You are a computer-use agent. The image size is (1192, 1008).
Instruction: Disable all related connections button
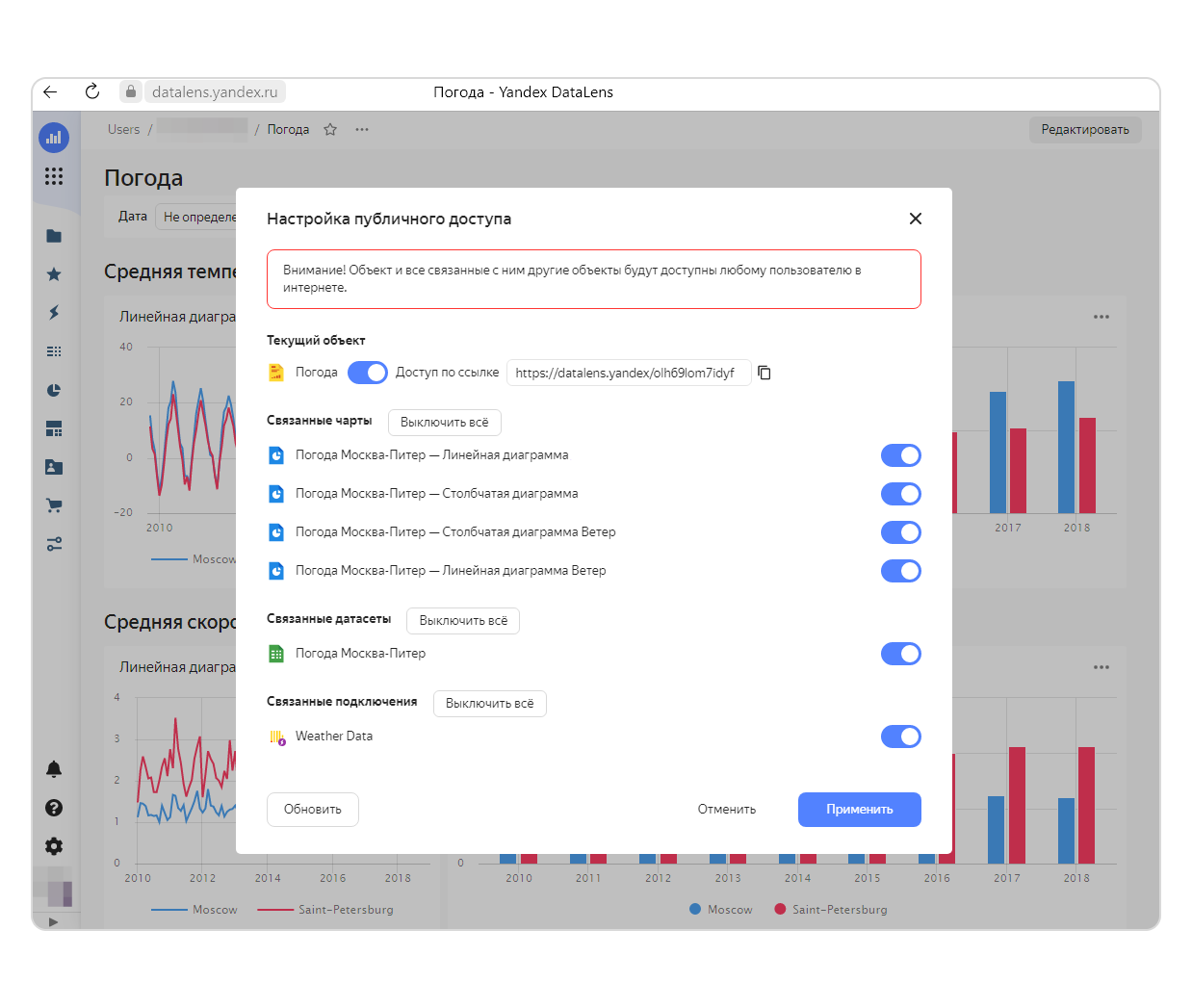[x=490, y=704]
